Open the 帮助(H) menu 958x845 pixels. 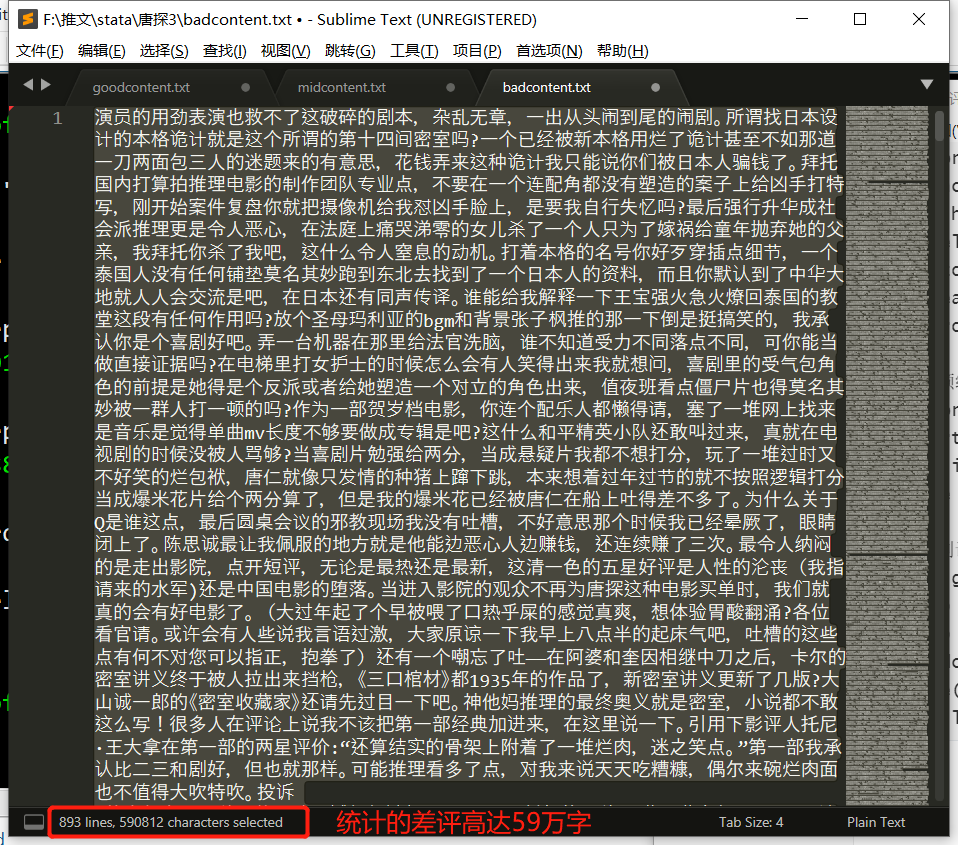623,51
